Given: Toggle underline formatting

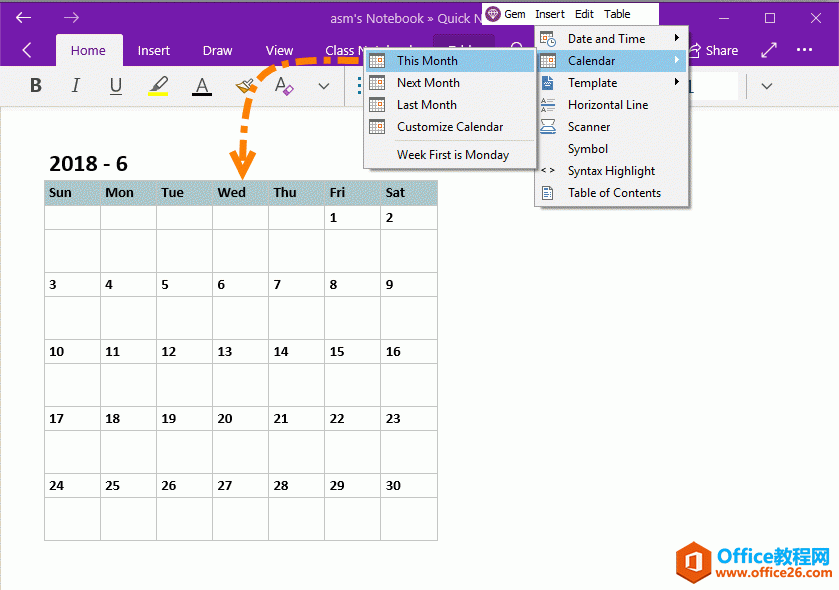Looking at the screenshot, I should pos(115,85).
